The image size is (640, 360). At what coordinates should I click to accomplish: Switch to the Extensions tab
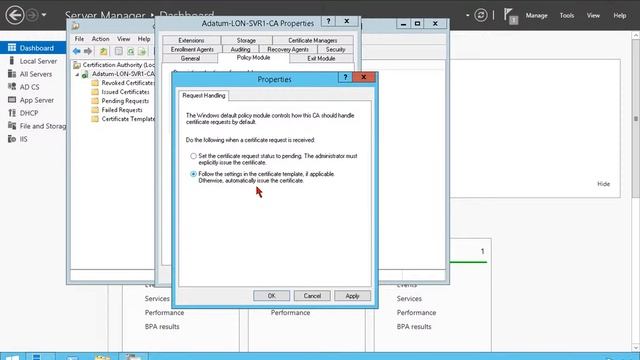click(x=191, y=40)
